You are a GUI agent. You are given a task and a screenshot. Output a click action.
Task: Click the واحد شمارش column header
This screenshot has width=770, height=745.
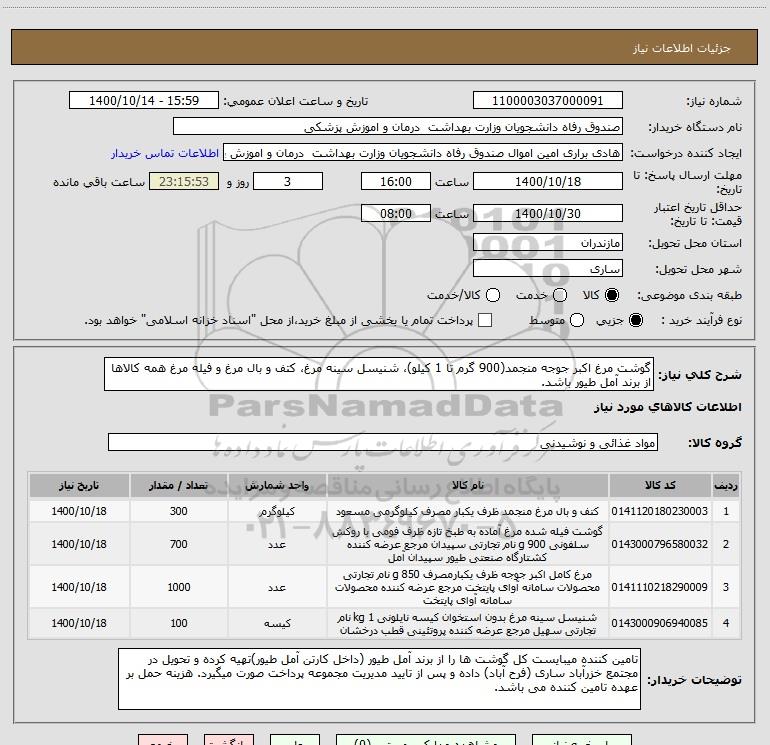277,486
